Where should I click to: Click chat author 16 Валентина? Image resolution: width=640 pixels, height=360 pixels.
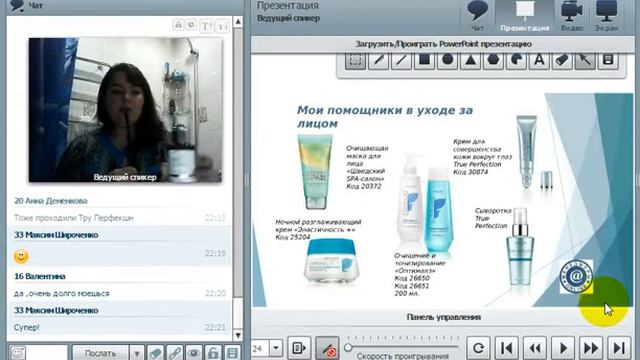click(40, 276)
